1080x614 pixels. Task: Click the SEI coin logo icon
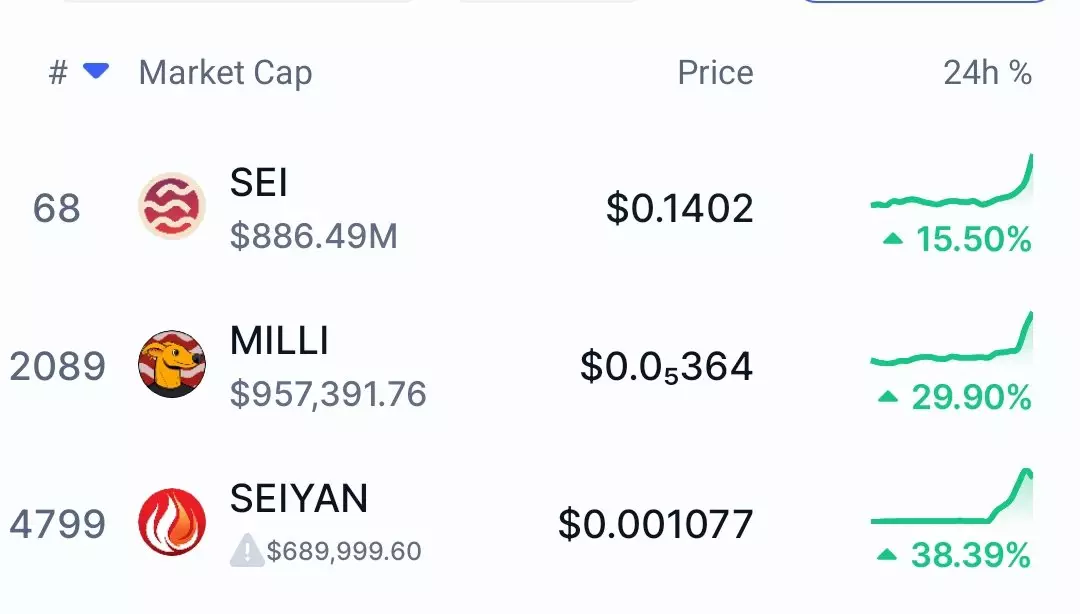click(171, 207)
